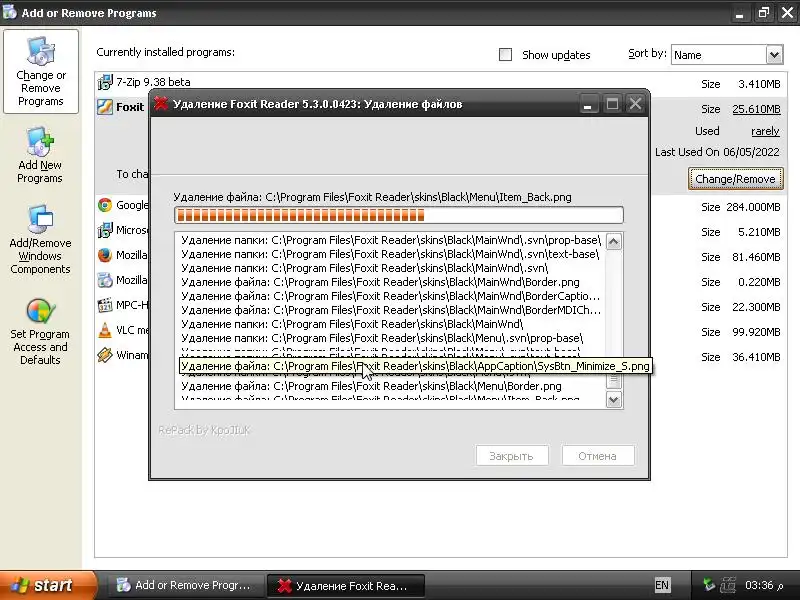The width and height of the screenshot is (800, 600).
Task: Click the RePack by KpoJIuK label
Action: pyautogui.click(x=204, y=430)
